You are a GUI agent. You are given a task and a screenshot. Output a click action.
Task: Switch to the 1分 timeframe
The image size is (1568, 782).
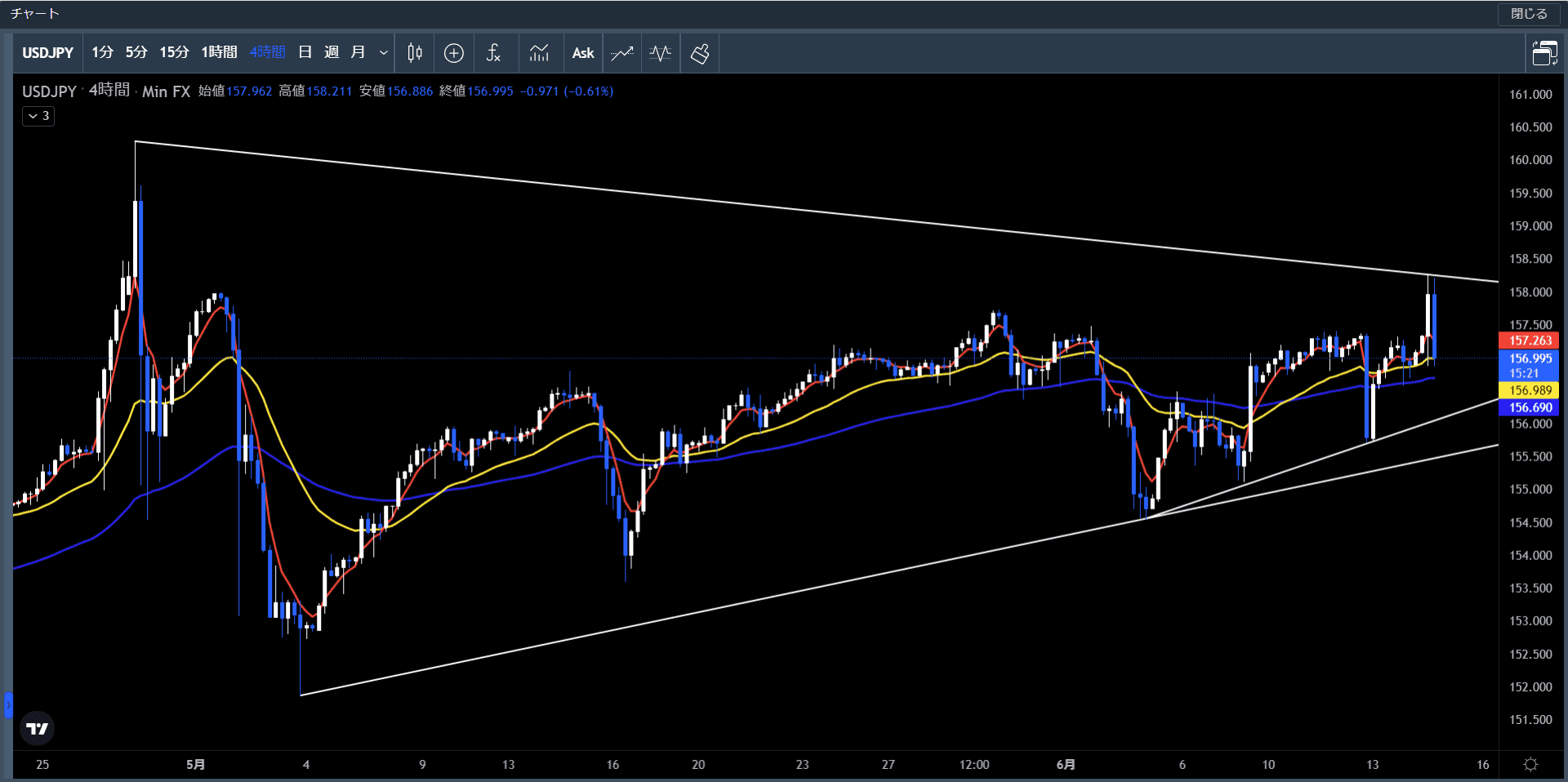102,52
